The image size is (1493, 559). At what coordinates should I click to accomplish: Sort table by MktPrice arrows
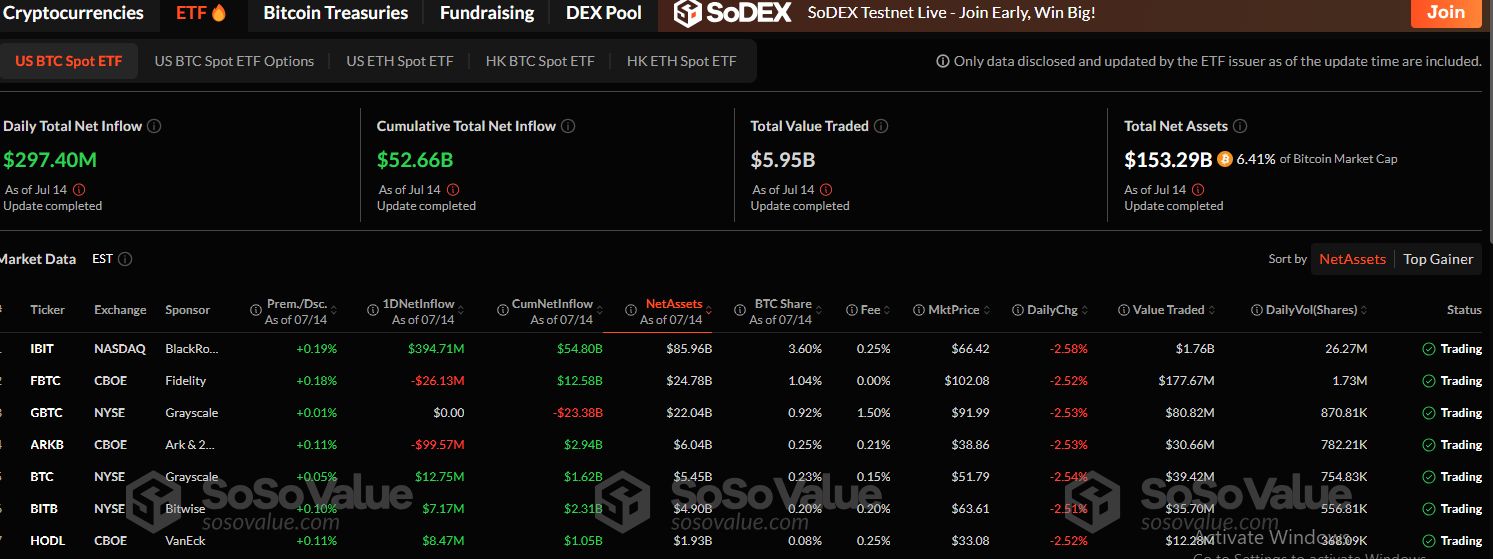986,310
